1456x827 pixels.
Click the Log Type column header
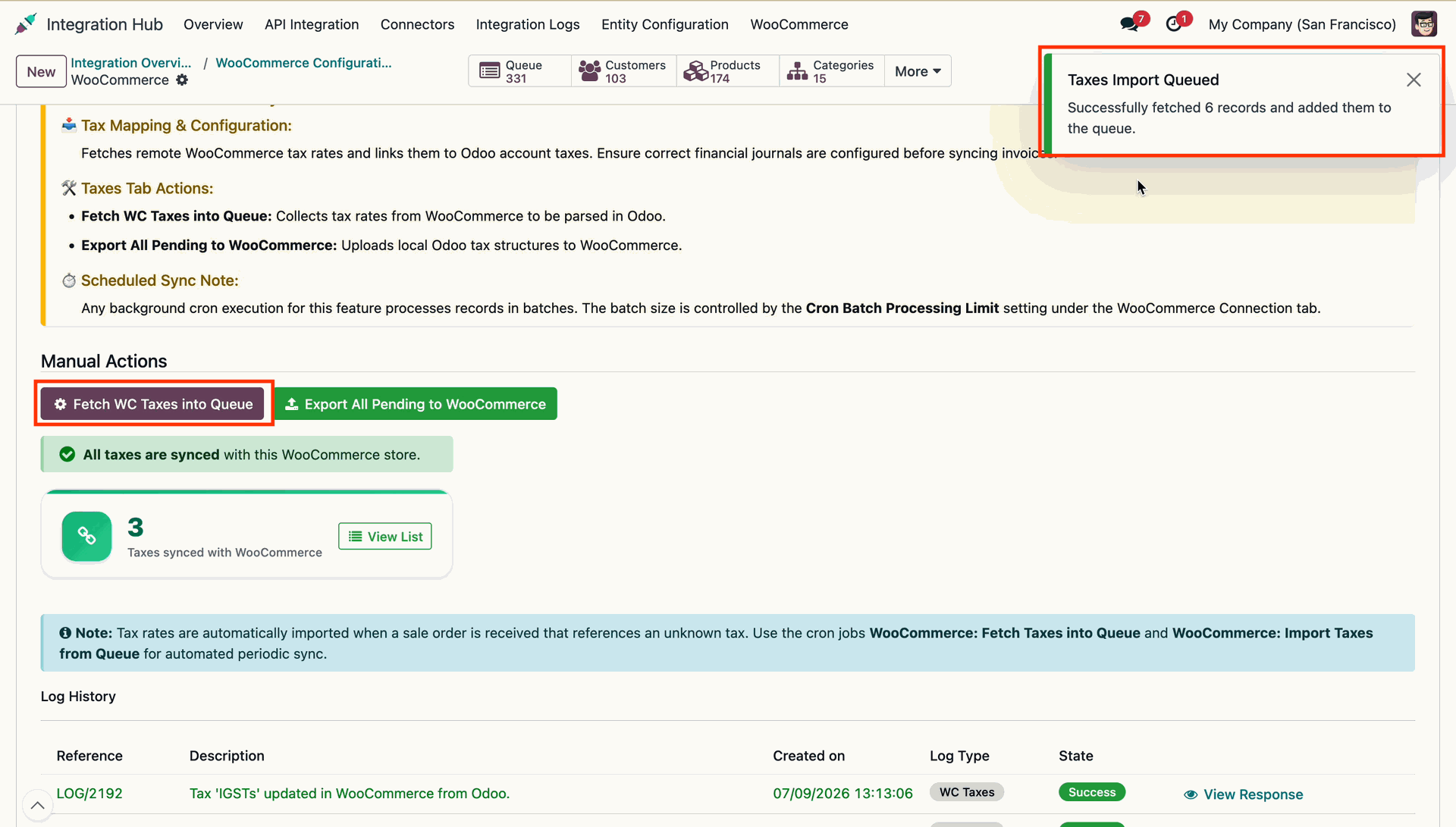(x=959, y=756)
